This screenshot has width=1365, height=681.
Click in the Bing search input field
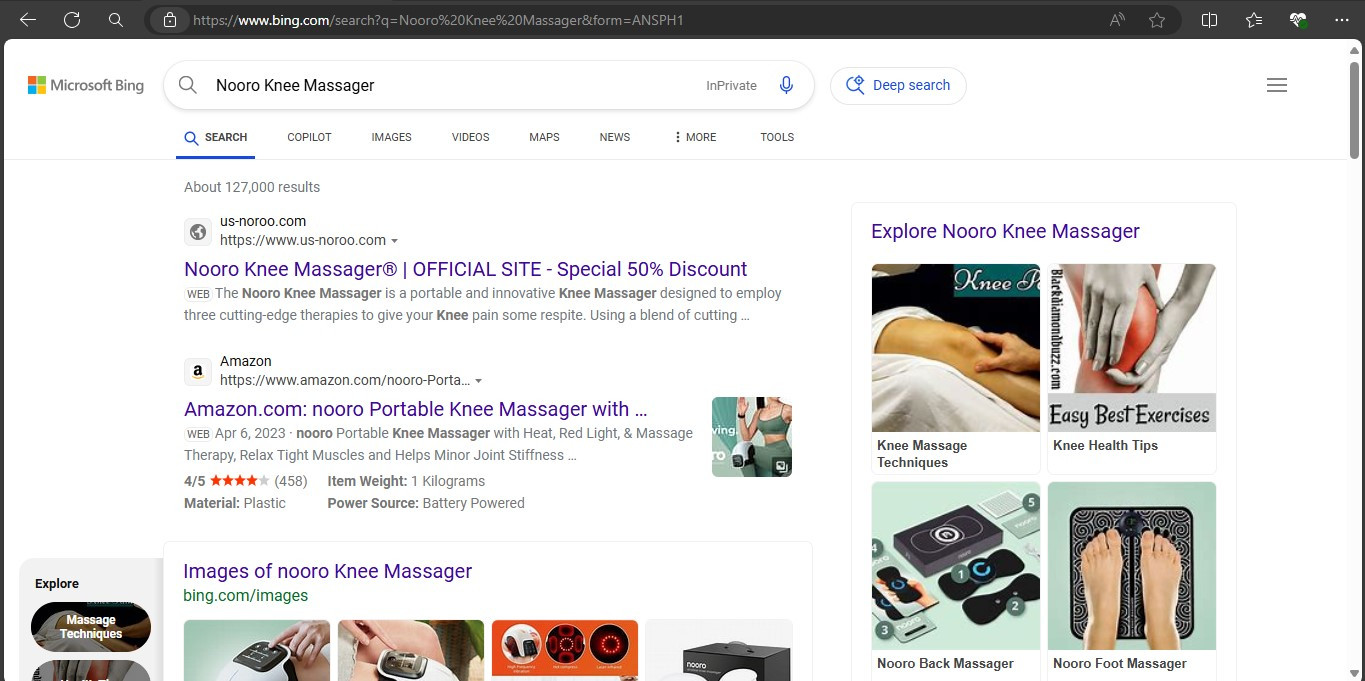pyautogui.click(x=450, y=85)
